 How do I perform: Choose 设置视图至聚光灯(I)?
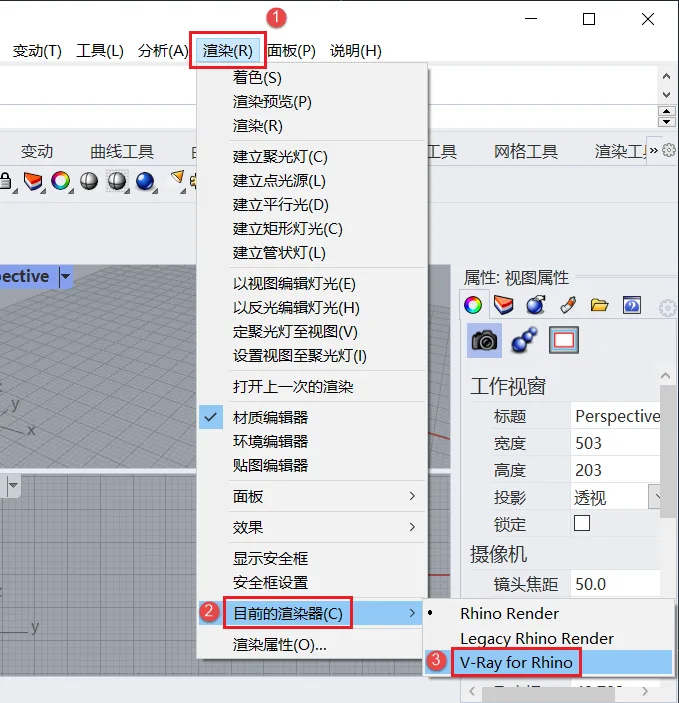(x=312, y=356)
